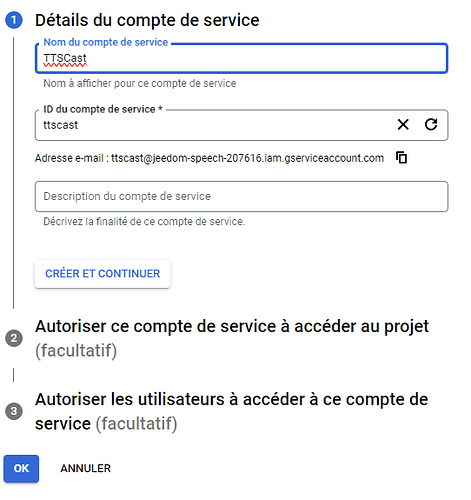The image size is (471, 500).
Task: Click the 'Description du compte de service' box
Action: pos(241,196)
